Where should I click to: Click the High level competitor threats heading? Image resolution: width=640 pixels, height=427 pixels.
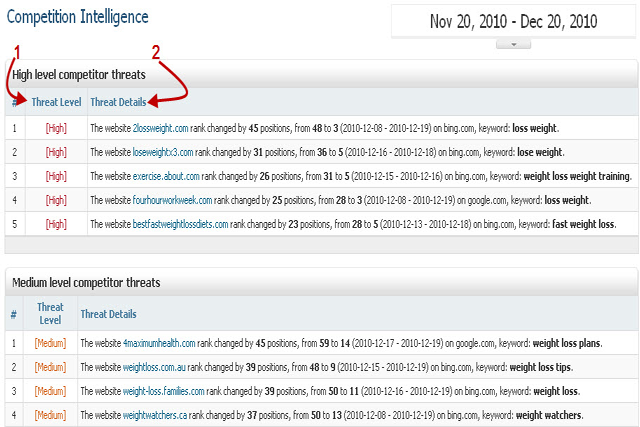pyautogui.click(x=79, y=74)
